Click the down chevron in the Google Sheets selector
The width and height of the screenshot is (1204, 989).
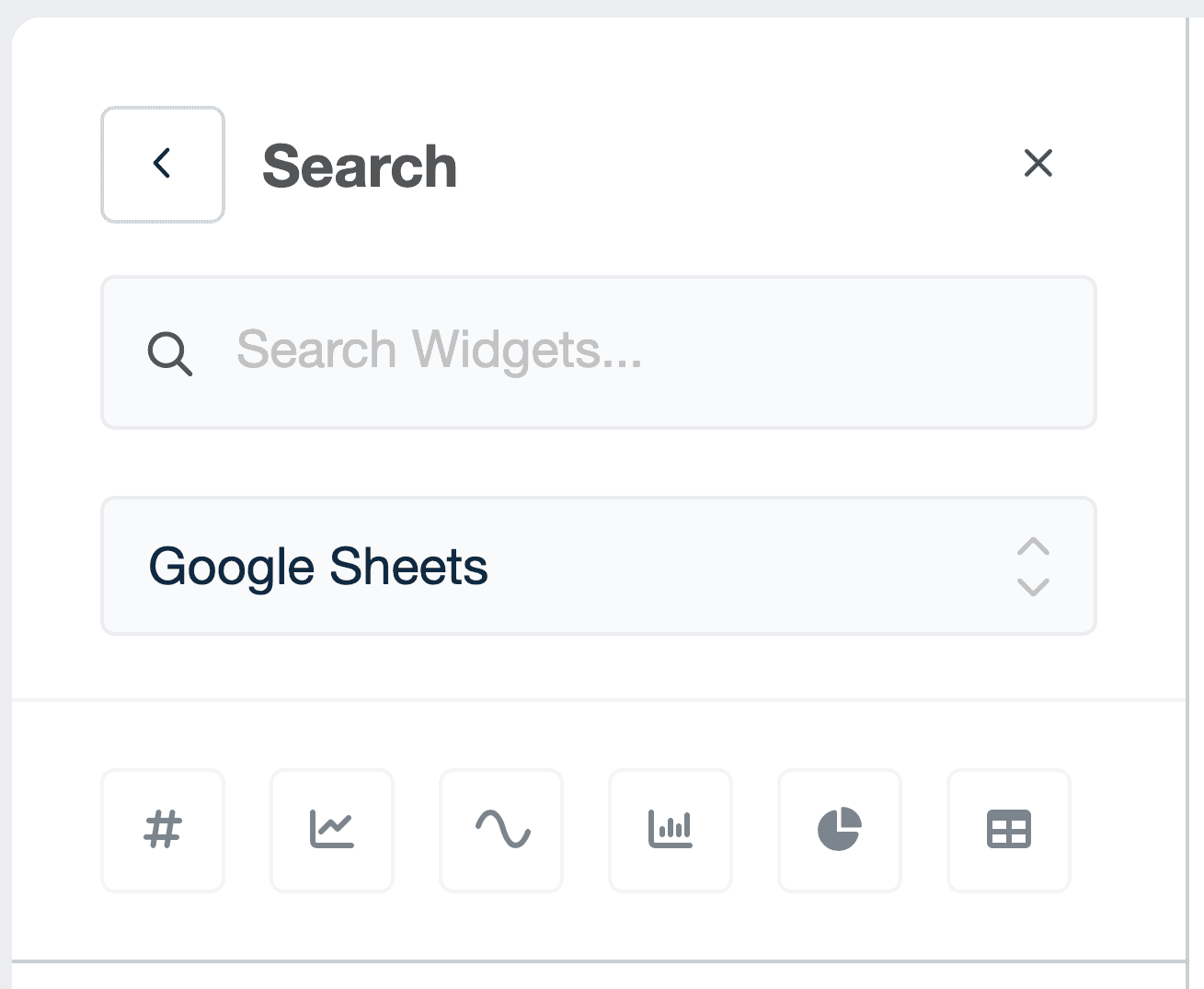(x=1033, y=587)
